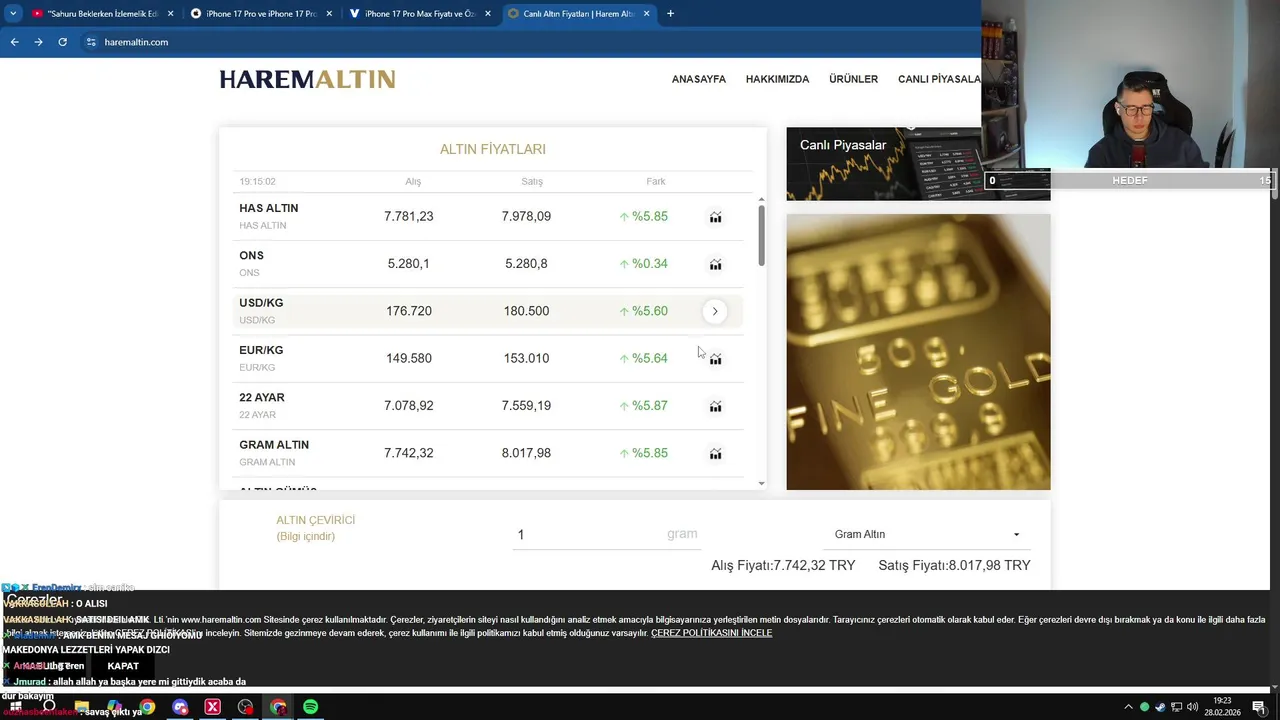Select the GRAM ALTIN row name
Screen dimensions: 1280x720
click(x=274, y=445)
